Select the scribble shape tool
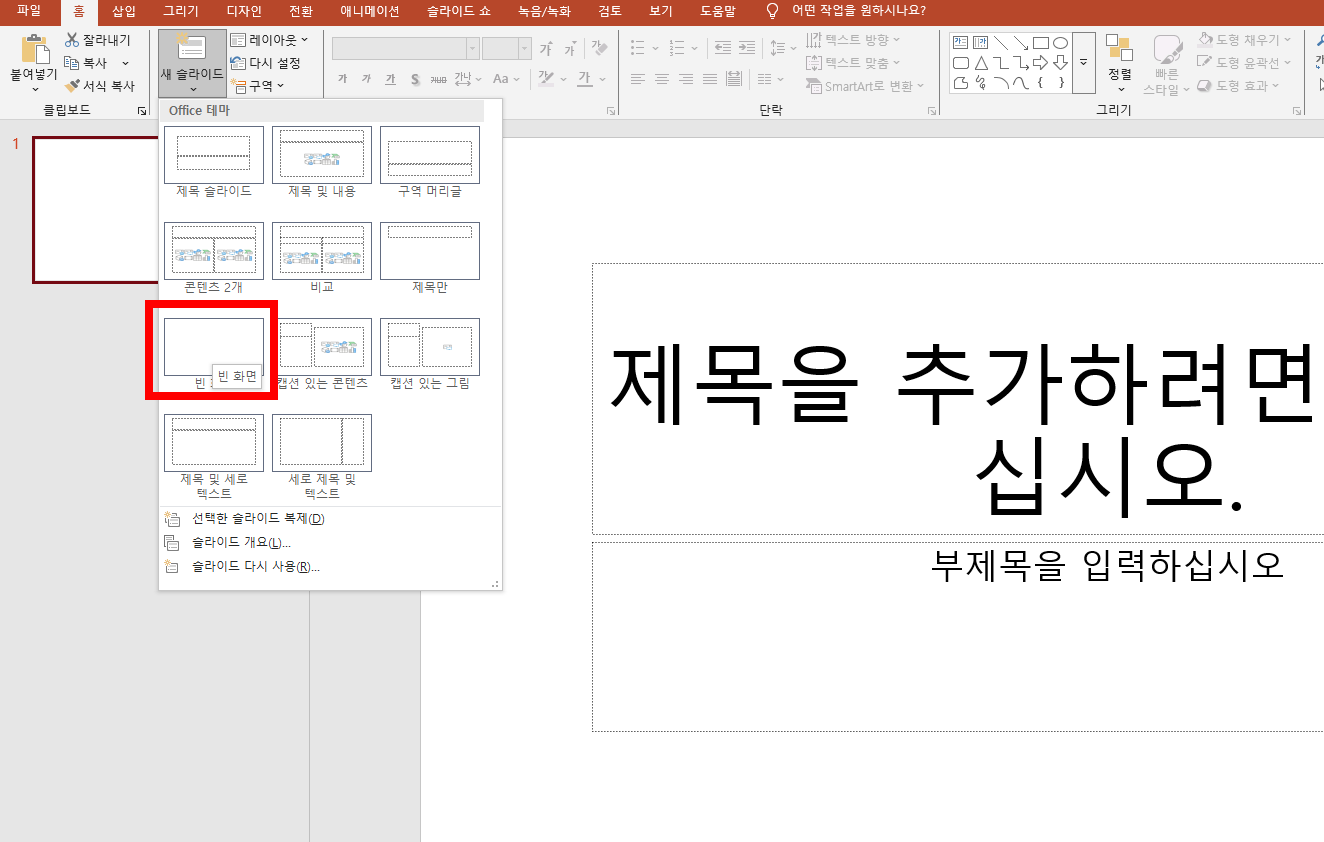The image size is (1324, 842). [x=980, y=83]
